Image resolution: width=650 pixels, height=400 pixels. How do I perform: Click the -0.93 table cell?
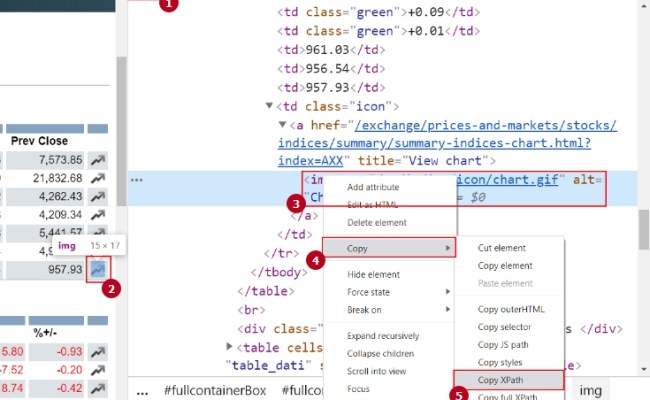click(x=56, y=352)
